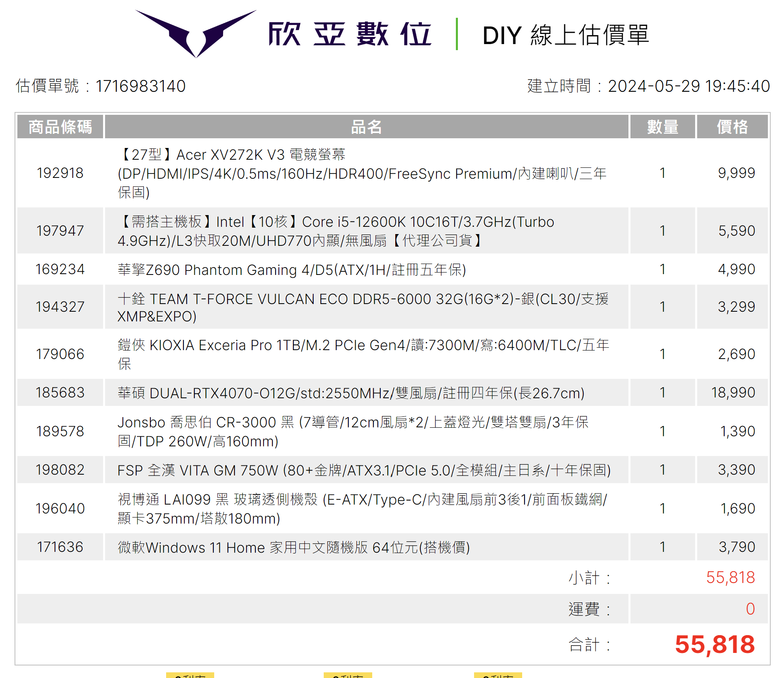
Task: Click the shipping fee value 0
Action: point(750,609)
